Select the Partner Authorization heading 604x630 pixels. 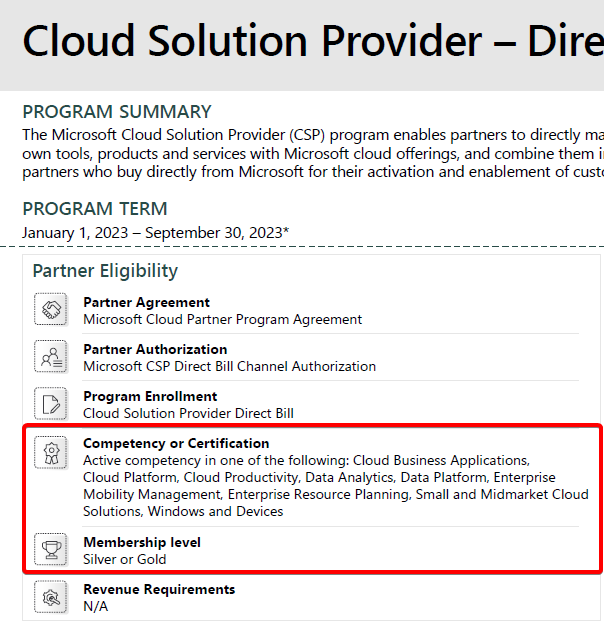(x=155, y=349)
